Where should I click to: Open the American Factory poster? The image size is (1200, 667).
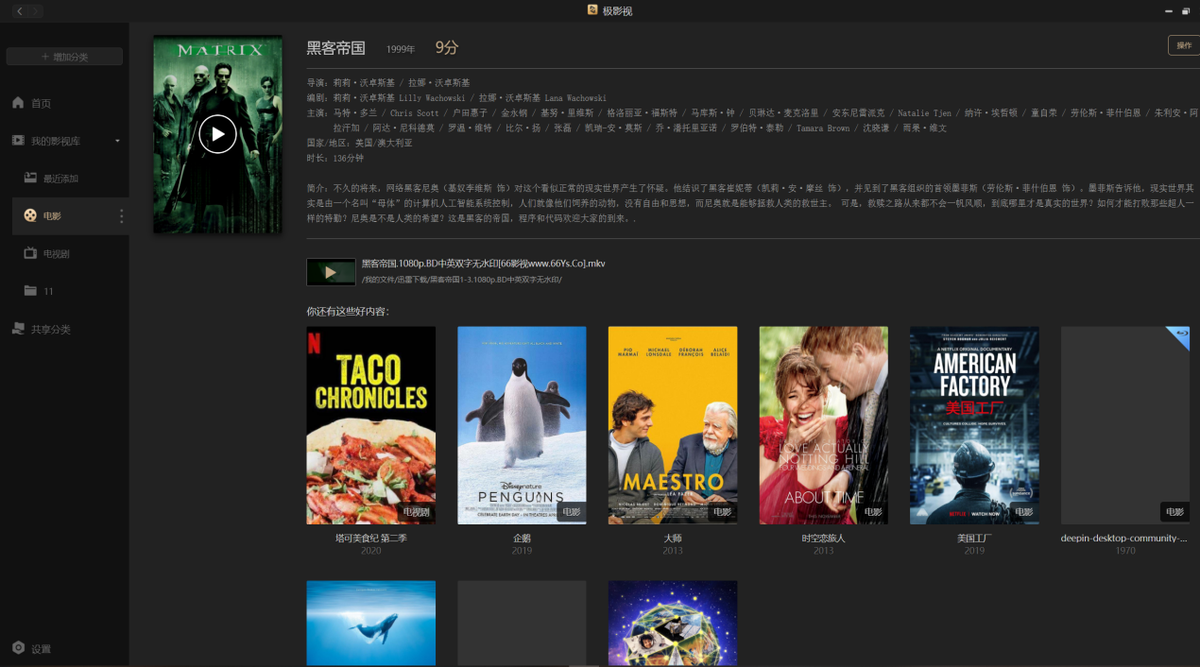pos(974,425)
